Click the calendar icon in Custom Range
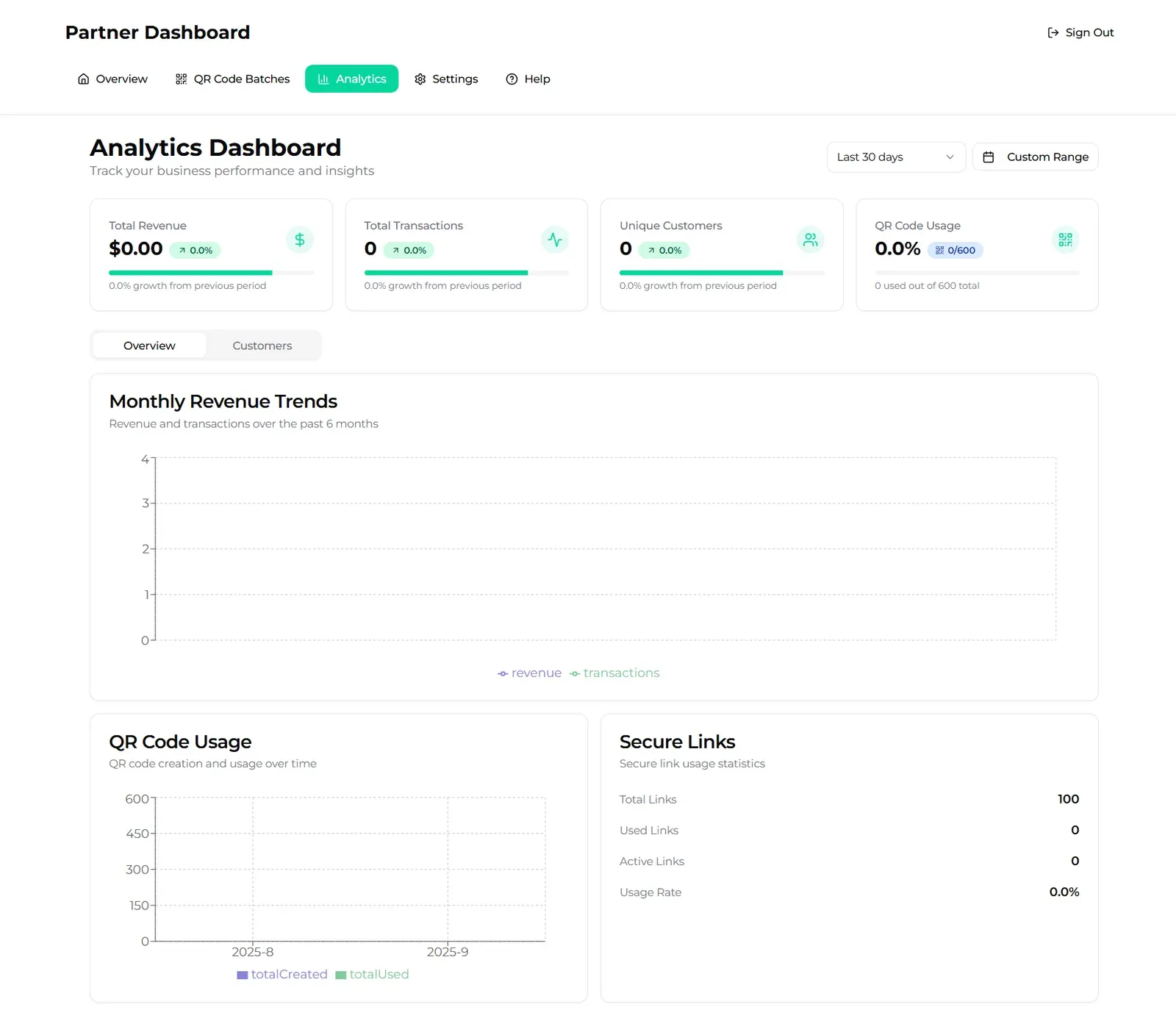The image size is (1176, 1021). [x=989, y=157]
